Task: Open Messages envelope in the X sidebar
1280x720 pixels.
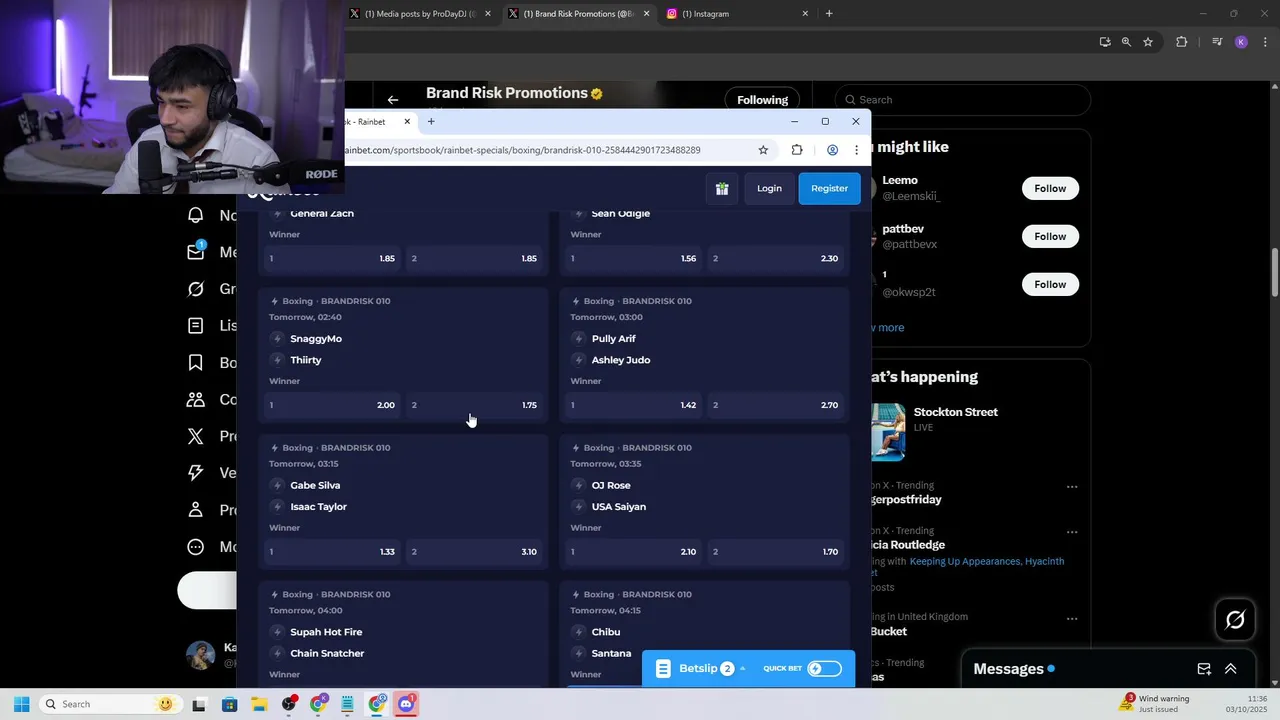Action: (x=197, y=251)
